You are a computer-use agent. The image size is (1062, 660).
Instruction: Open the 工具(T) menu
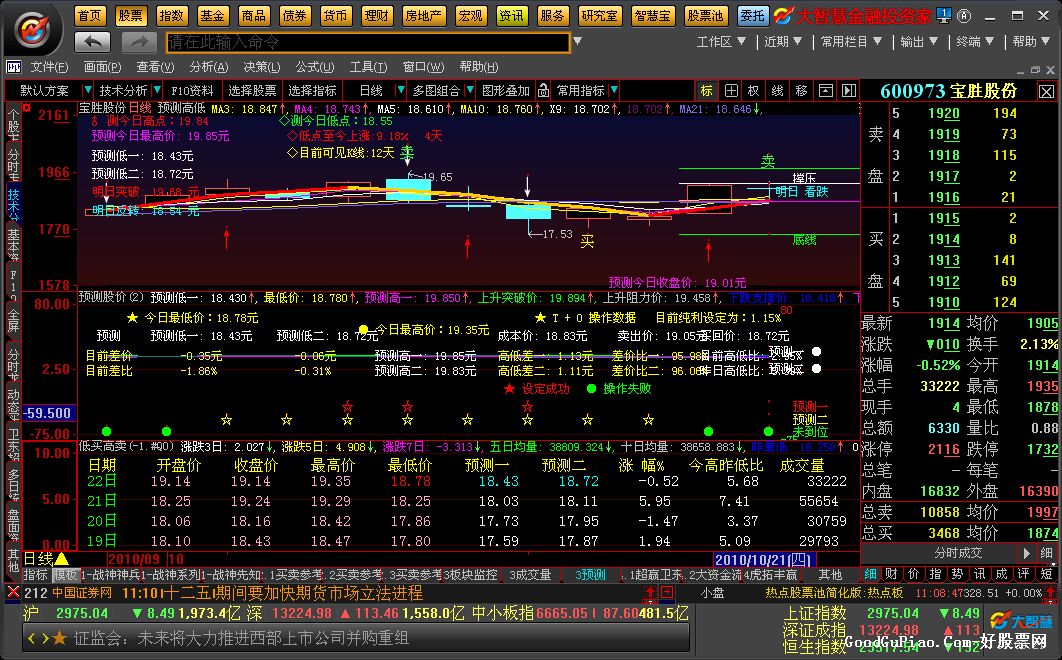point(368,67)
